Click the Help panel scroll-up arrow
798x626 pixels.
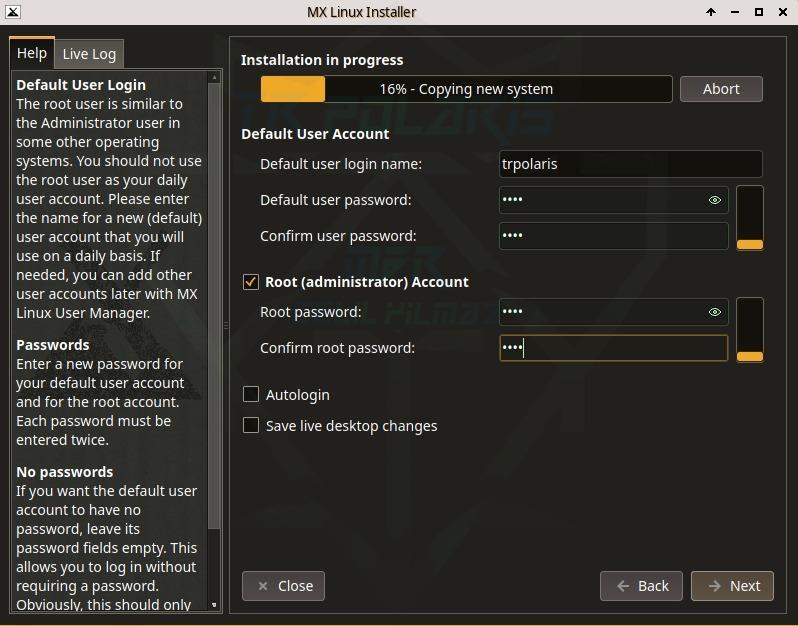[214, 77]
